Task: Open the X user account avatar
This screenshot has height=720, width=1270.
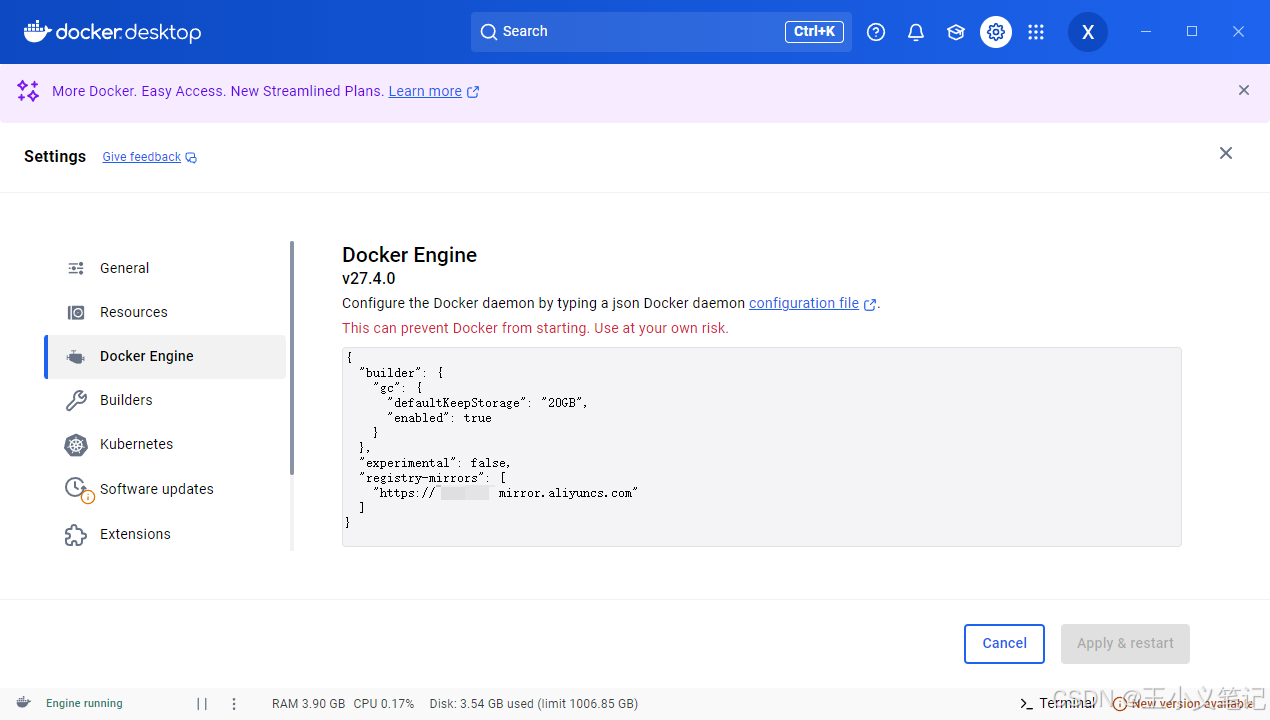Action: 1088,32
